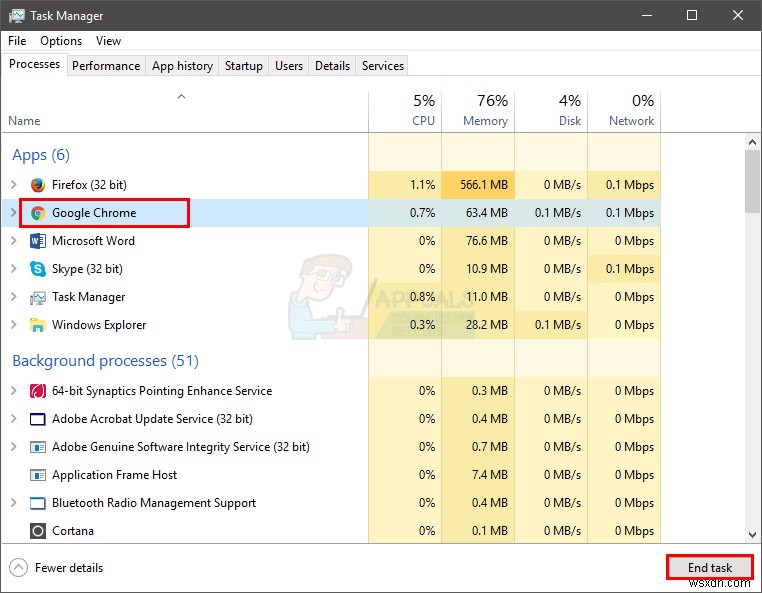This screenshot has height=593, width=762.
Task: Select the Microsoft Word row name
Action: coord(93,241)
